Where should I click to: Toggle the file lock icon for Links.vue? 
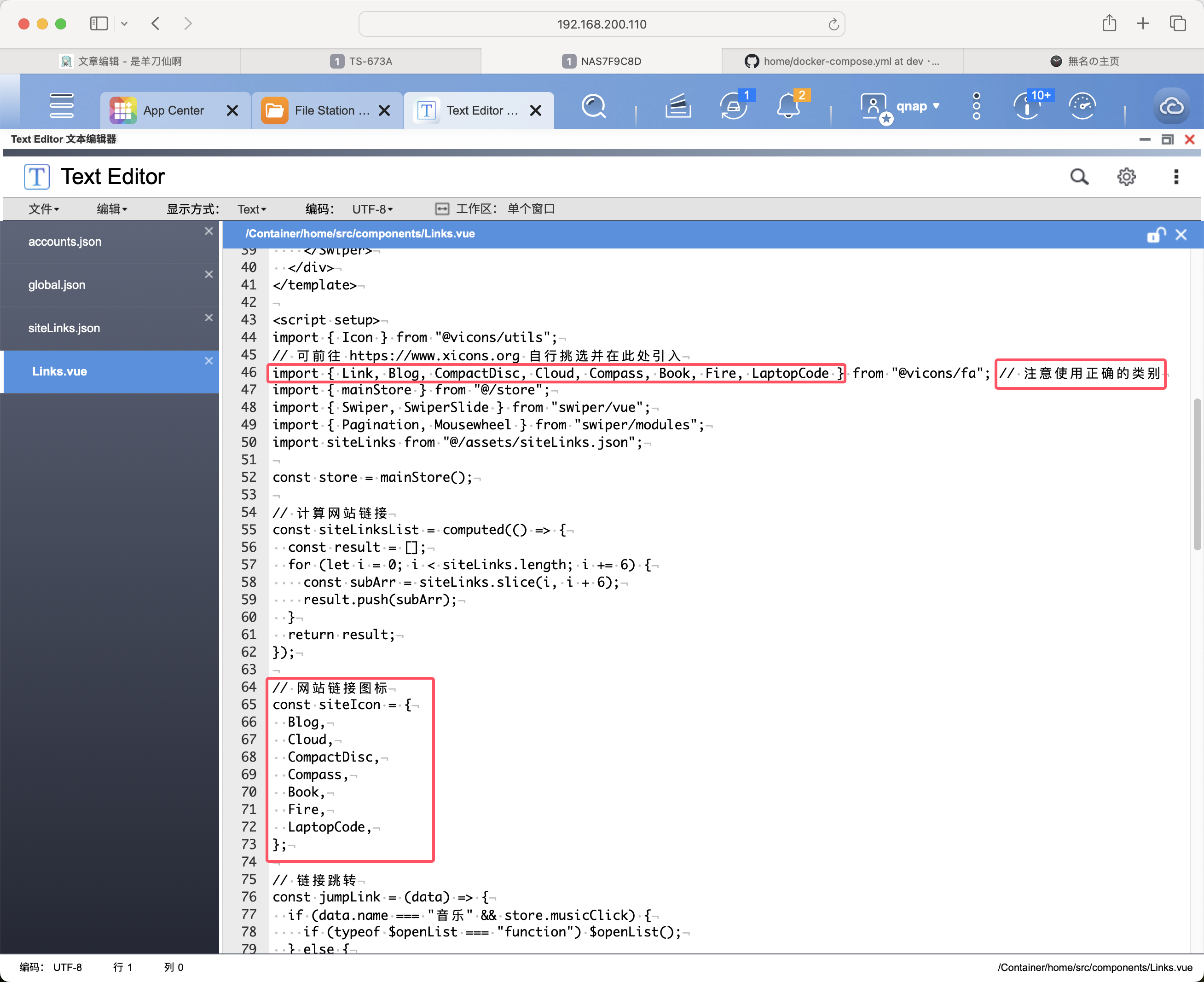click(1156, 234)
